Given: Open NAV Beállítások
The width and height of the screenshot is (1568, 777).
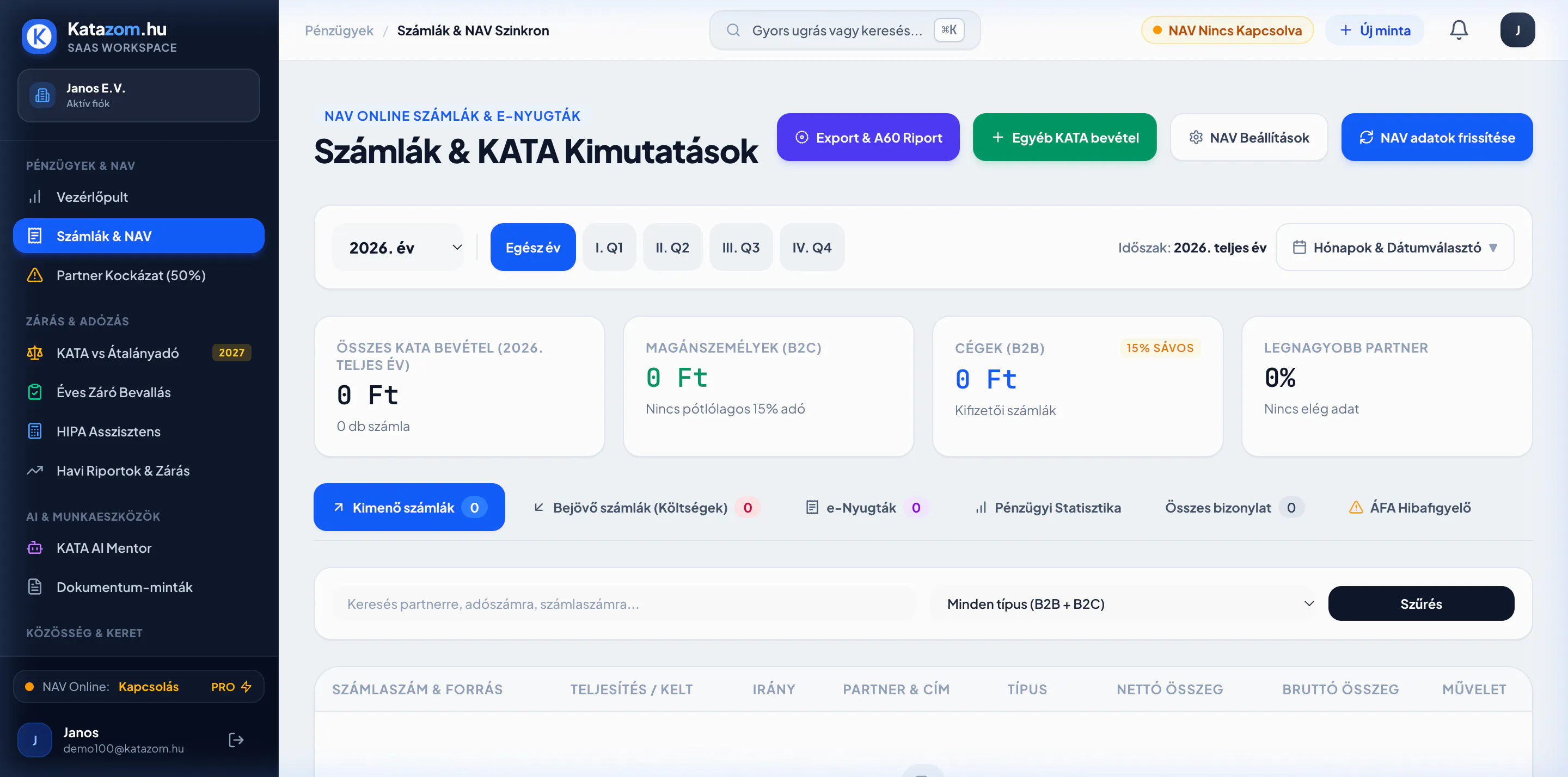Looking at the screenshot, I should (1248, 137).
